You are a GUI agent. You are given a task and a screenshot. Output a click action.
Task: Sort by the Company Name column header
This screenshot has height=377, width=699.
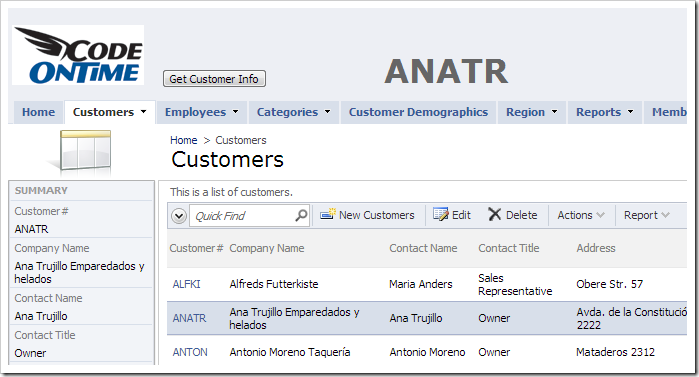point(267,248)
